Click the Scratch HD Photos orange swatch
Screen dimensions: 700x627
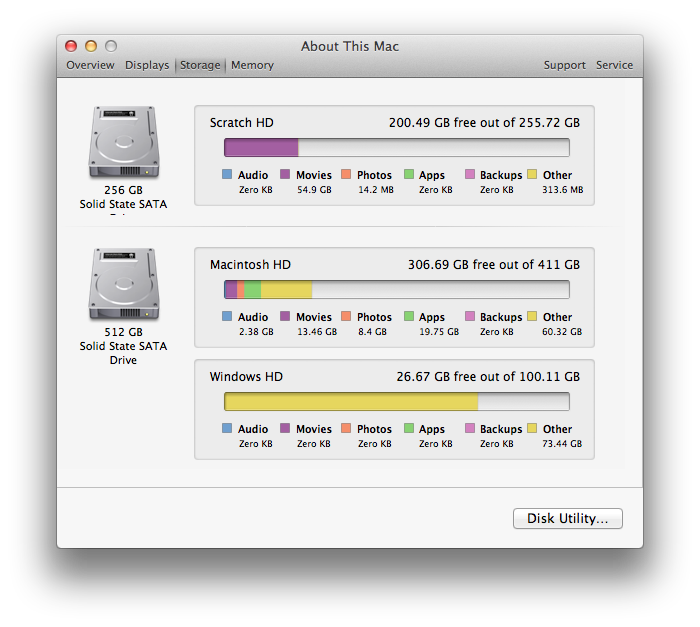[x=346, y=174]
